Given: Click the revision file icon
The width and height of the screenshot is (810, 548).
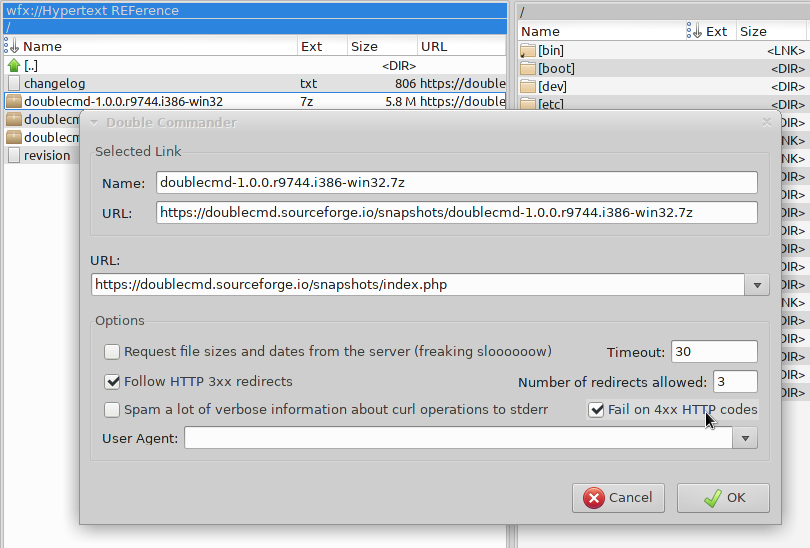Looking at the screenshot, I should [x=14, y=155].
